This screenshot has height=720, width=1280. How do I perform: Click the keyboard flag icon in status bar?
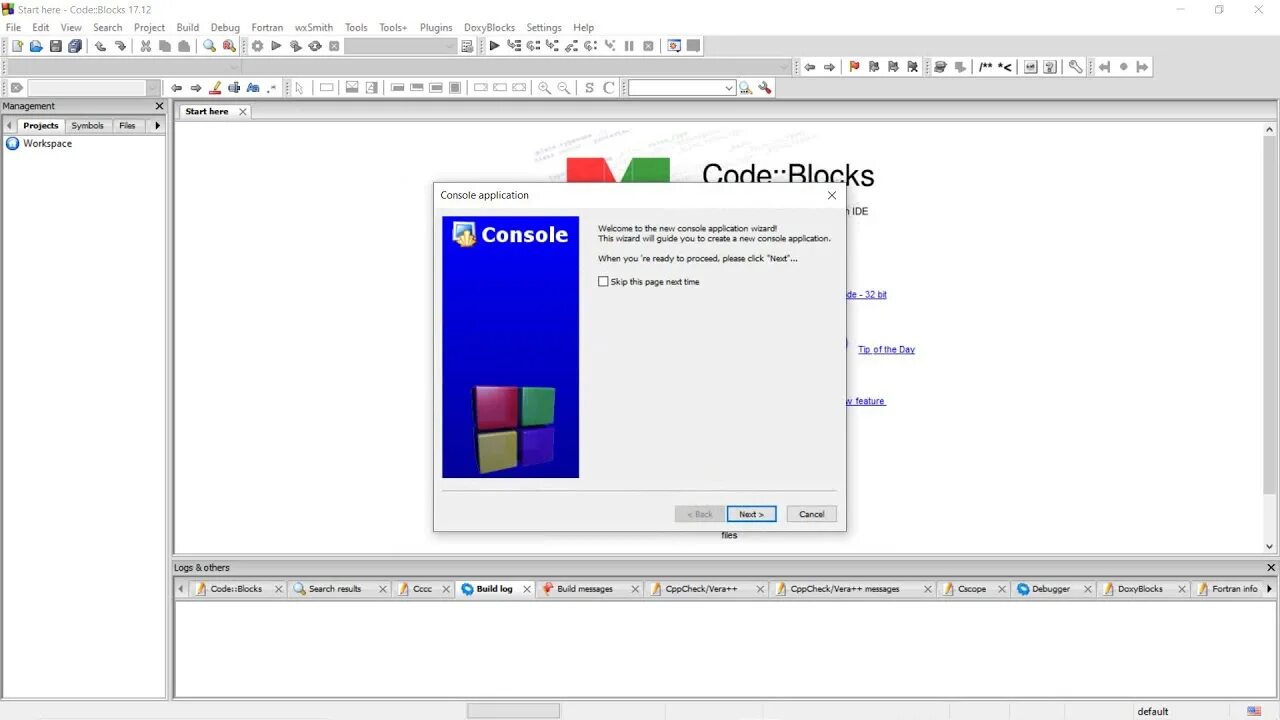(x=1254, y=711)
